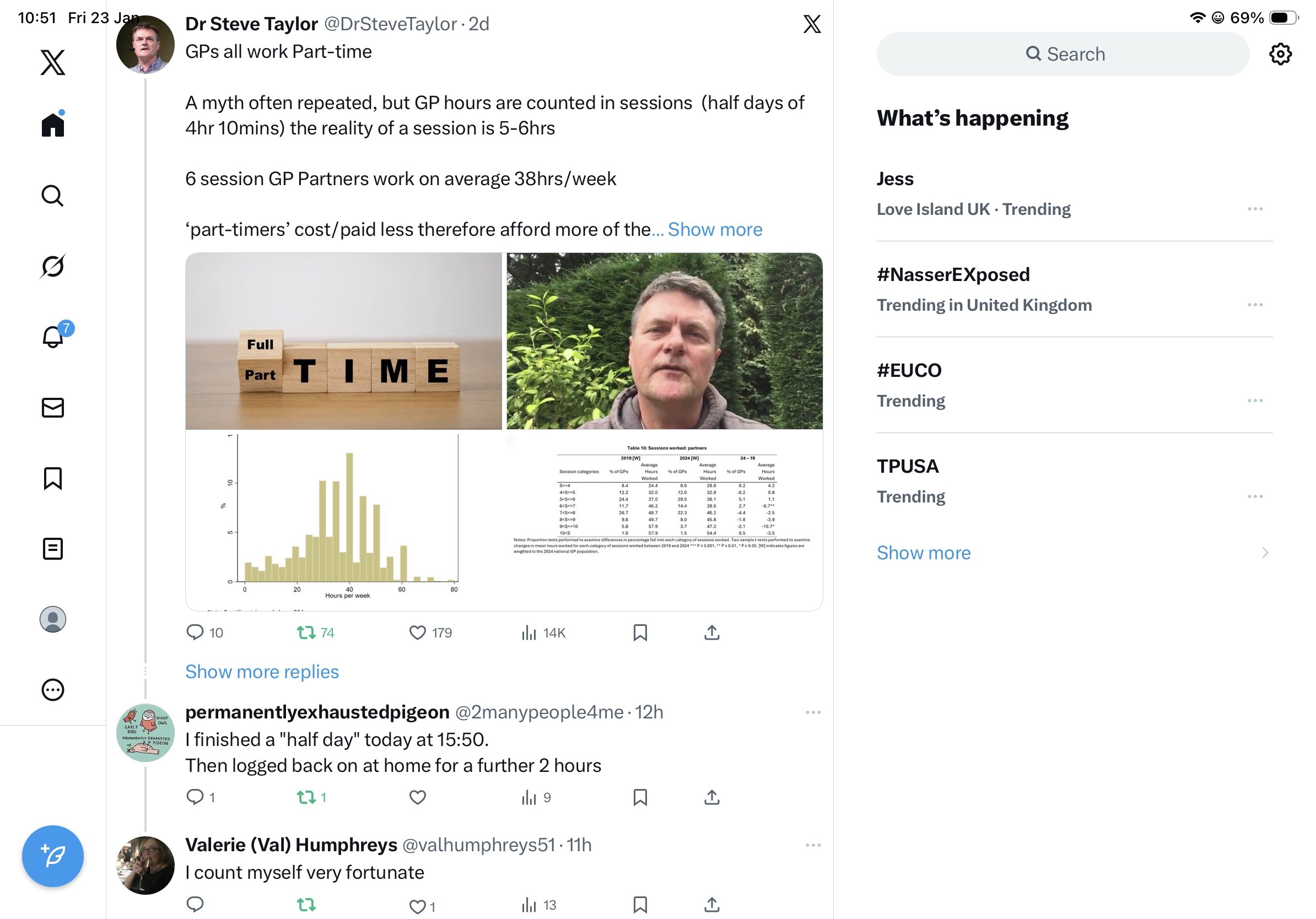Open Lists icon in sidebar
This screenshot has width=1316, height=919.
point(53,549)
